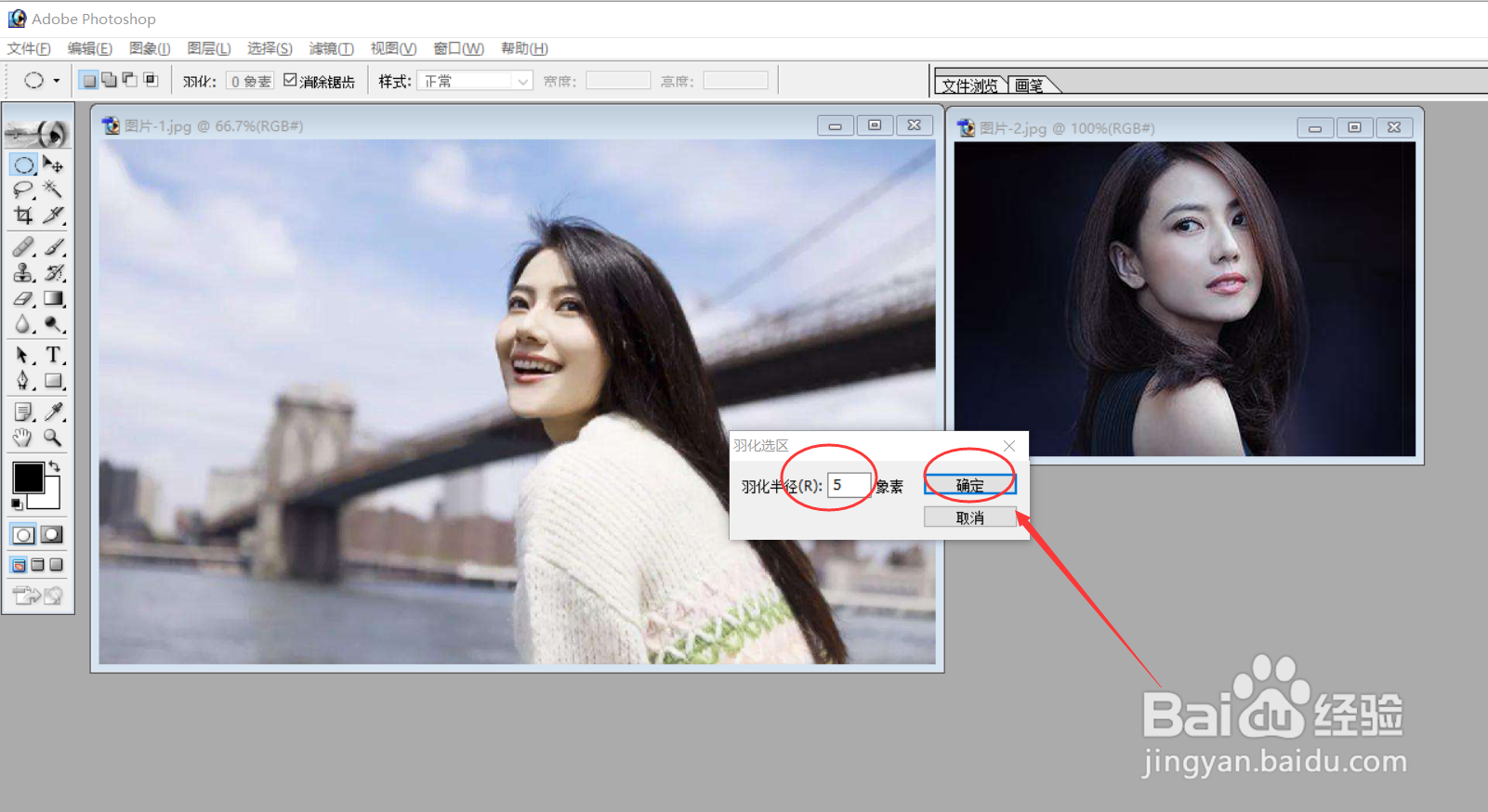
Task: Select the Gradient tool
Action: [53, 299]
